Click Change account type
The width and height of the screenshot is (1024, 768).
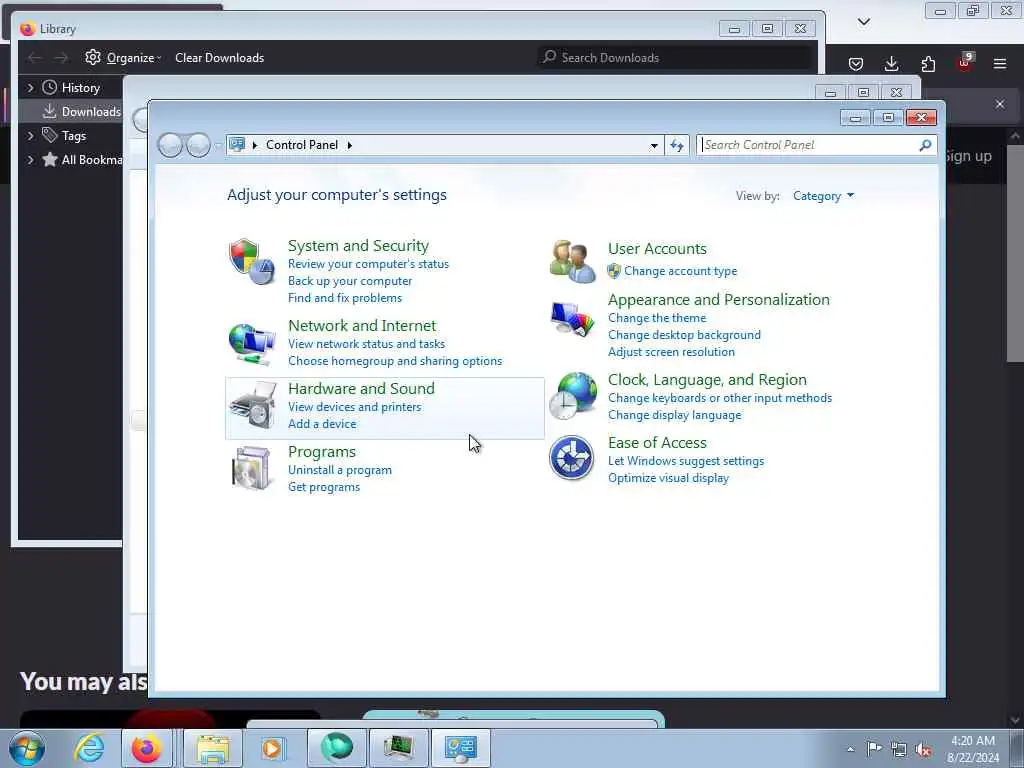(x=680, y=271)
